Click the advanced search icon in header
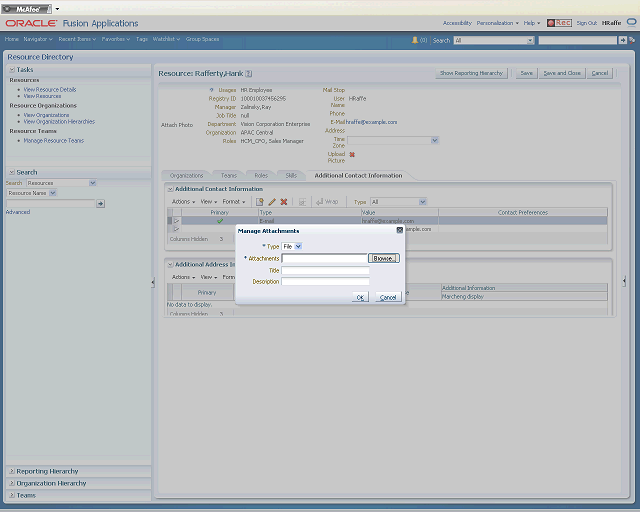 point(632,40)
